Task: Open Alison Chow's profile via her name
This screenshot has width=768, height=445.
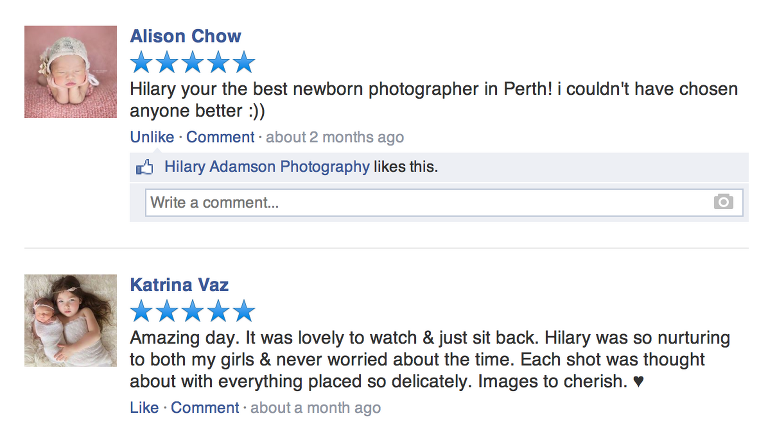Action: [185, 36]
